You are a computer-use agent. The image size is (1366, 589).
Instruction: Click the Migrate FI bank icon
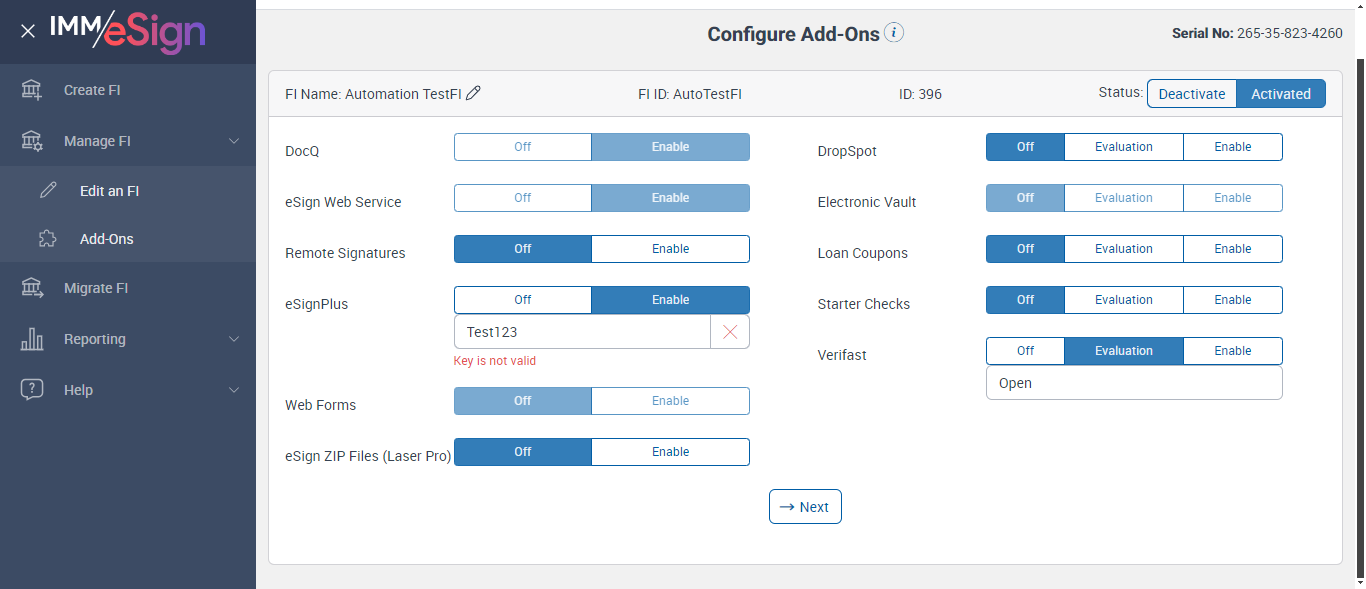click(32, 288)
